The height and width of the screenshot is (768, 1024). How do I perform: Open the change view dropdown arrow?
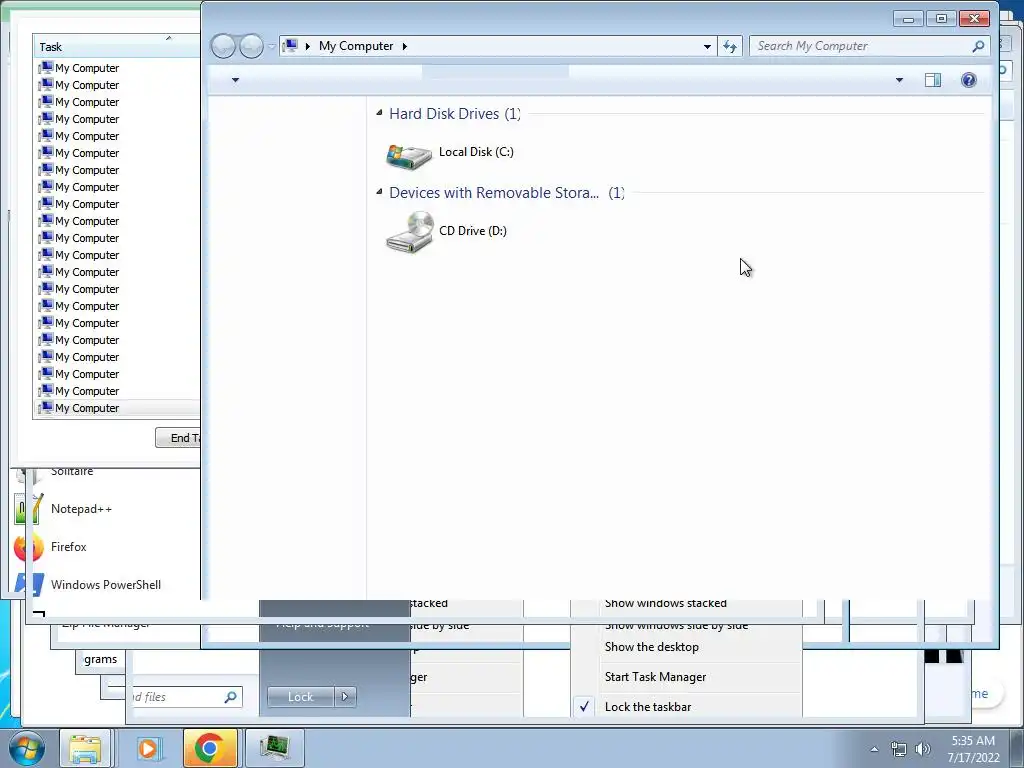(899, 80)
